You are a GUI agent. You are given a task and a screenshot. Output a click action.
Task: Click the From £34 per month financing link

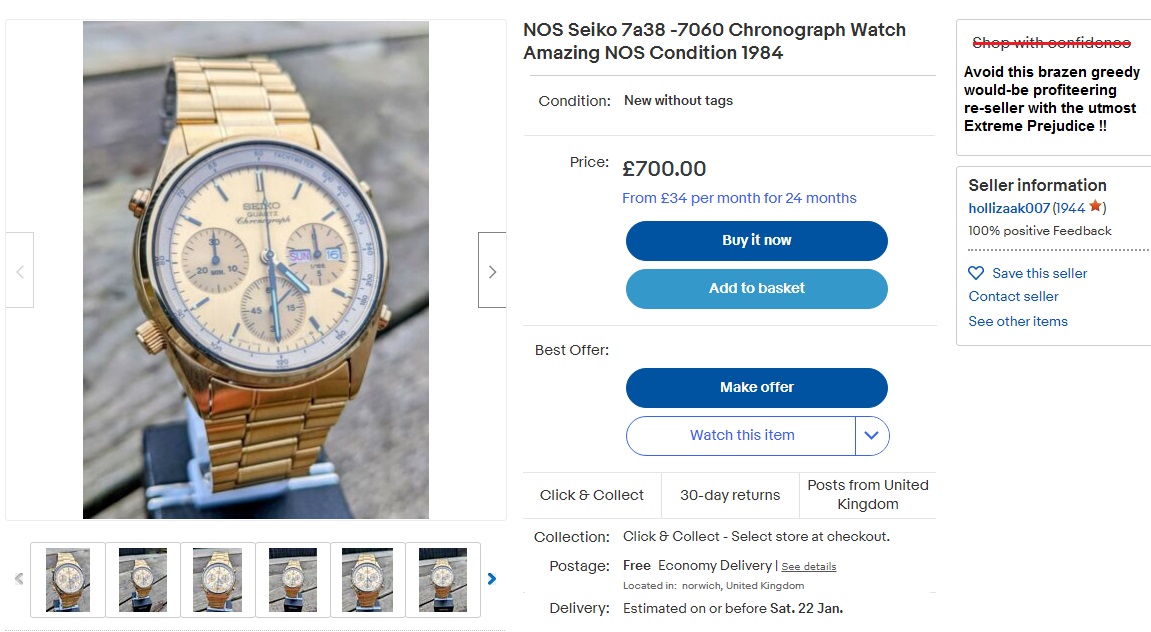(x=740, y=197)
